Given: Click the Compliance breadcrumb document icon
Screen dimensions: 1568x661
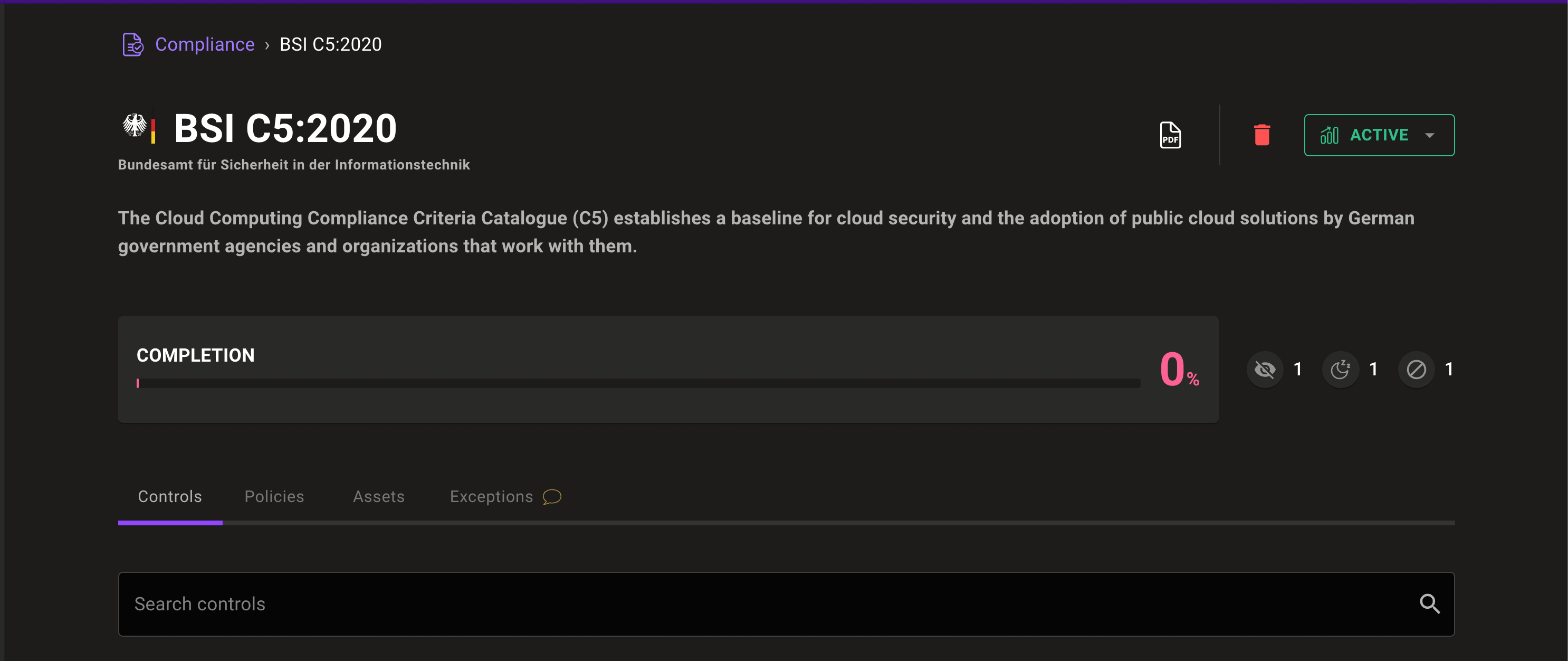Looking at the screenshot, I should pyautogui.click(x=133, y=44).
